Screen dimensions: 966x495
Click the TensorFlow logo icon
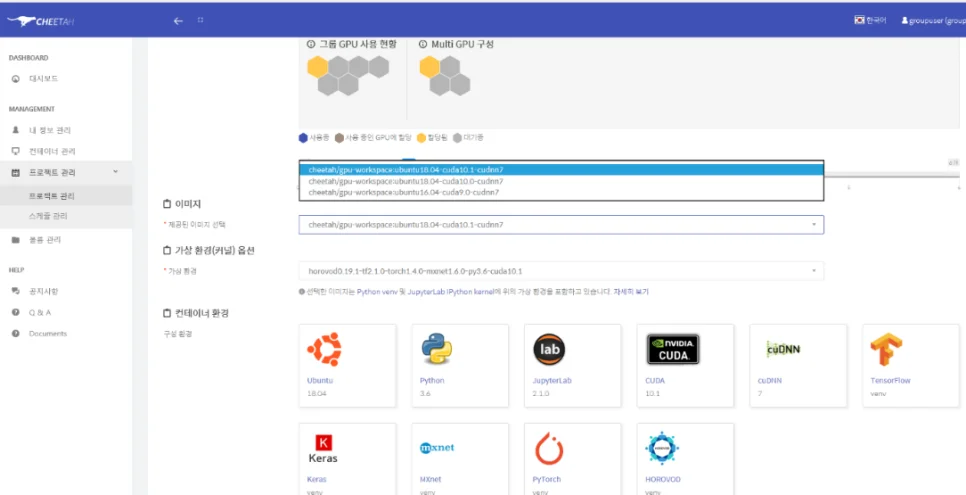885,349
